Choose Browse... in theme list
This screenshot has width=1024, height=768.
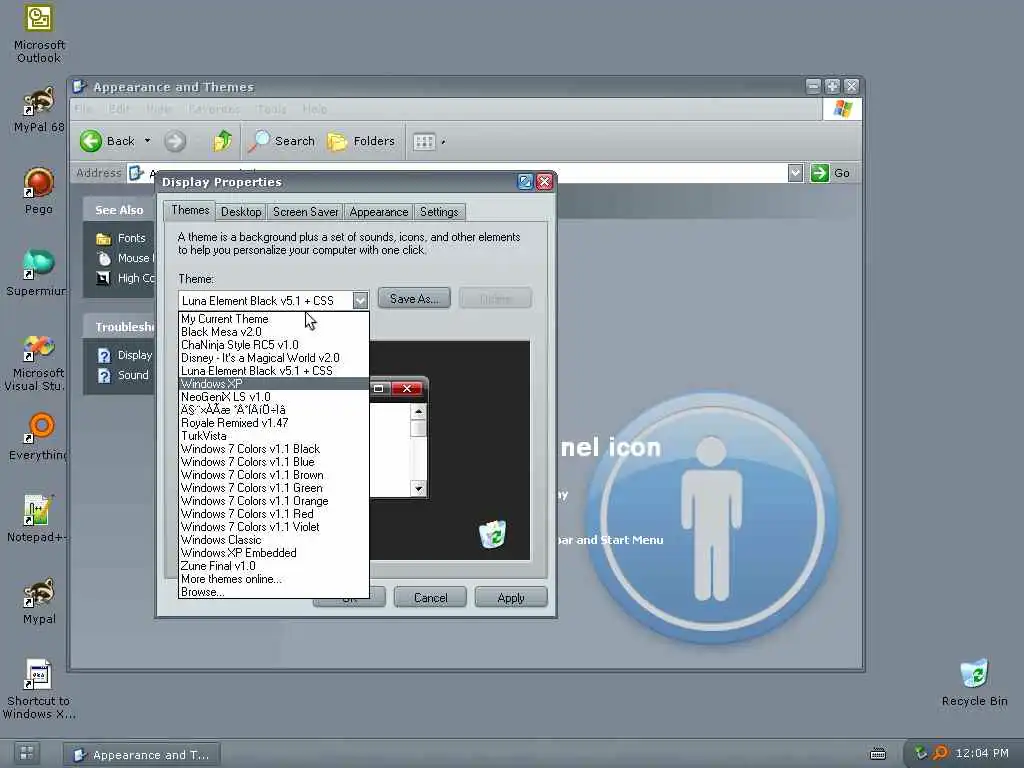click(274, 592)
